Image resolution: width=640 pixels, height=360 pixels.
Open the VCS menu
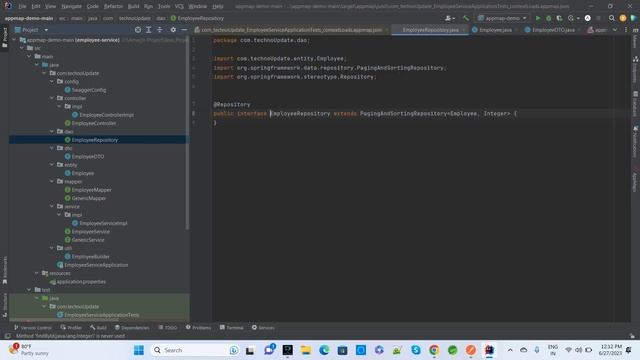pos(179,7)
